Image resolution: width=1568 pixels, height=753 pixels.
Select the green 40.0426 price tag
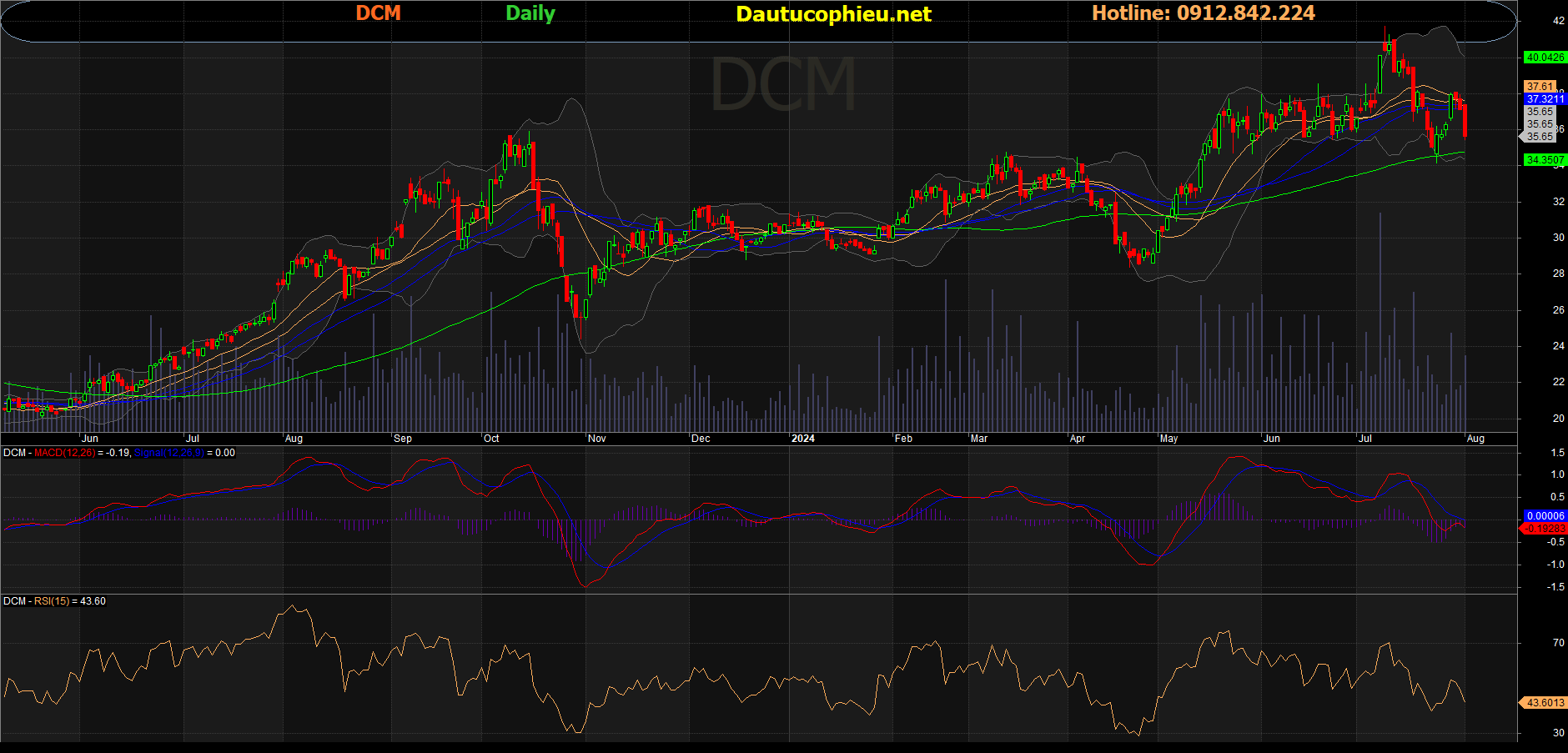point(1545,58)
